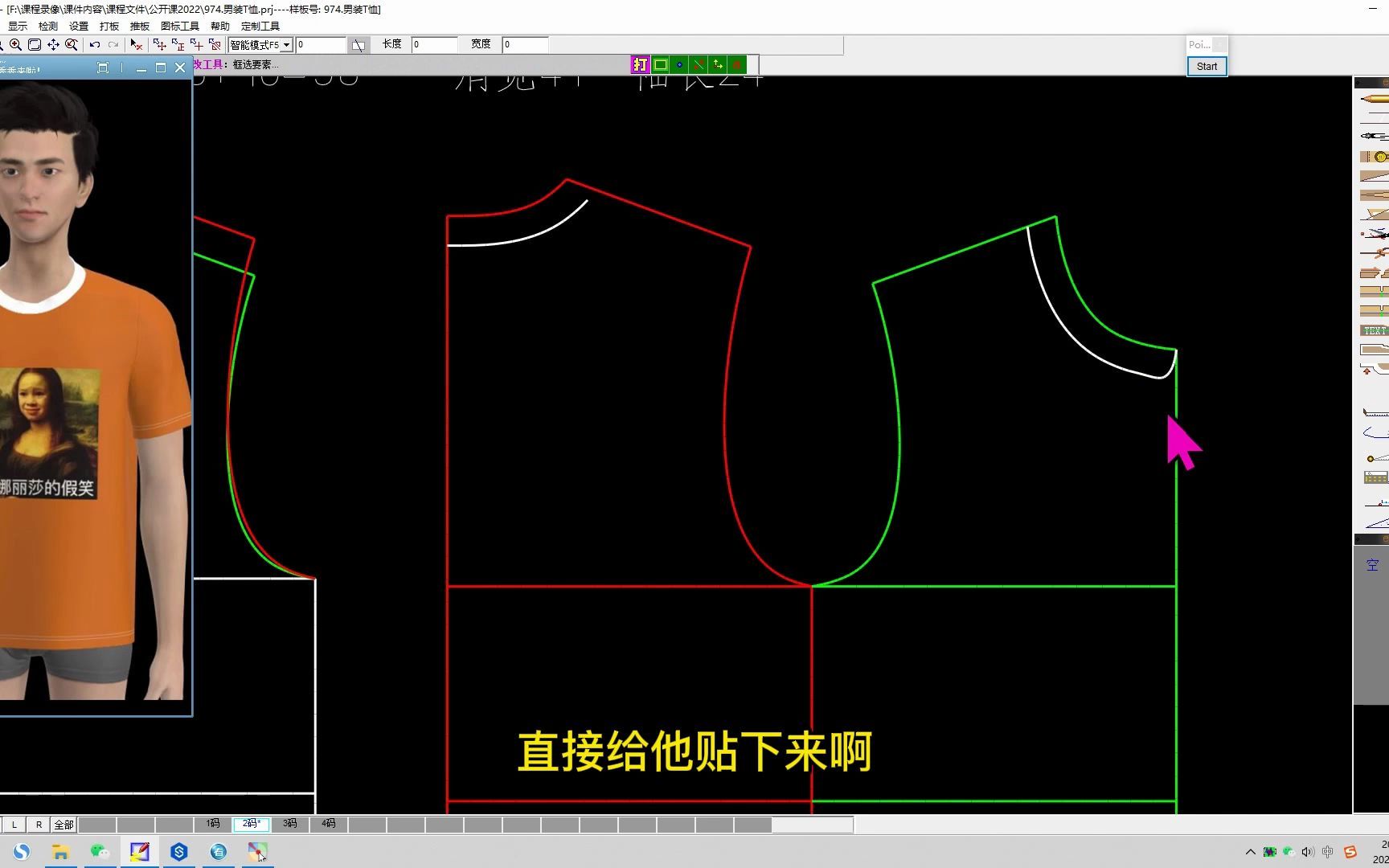Viewport: 1389px width, 868px height.
Task: Open Sogou browser icon on taskbar
Action: pyautogui.click(x=22, y=852)
